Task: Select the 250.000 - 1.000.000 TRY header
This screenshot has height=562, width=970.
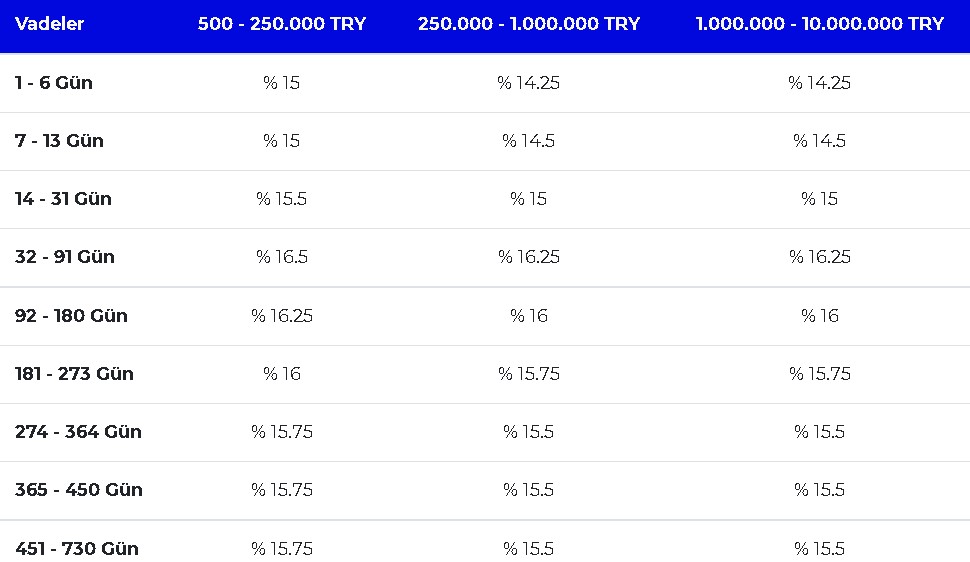Action: point(529,24)
